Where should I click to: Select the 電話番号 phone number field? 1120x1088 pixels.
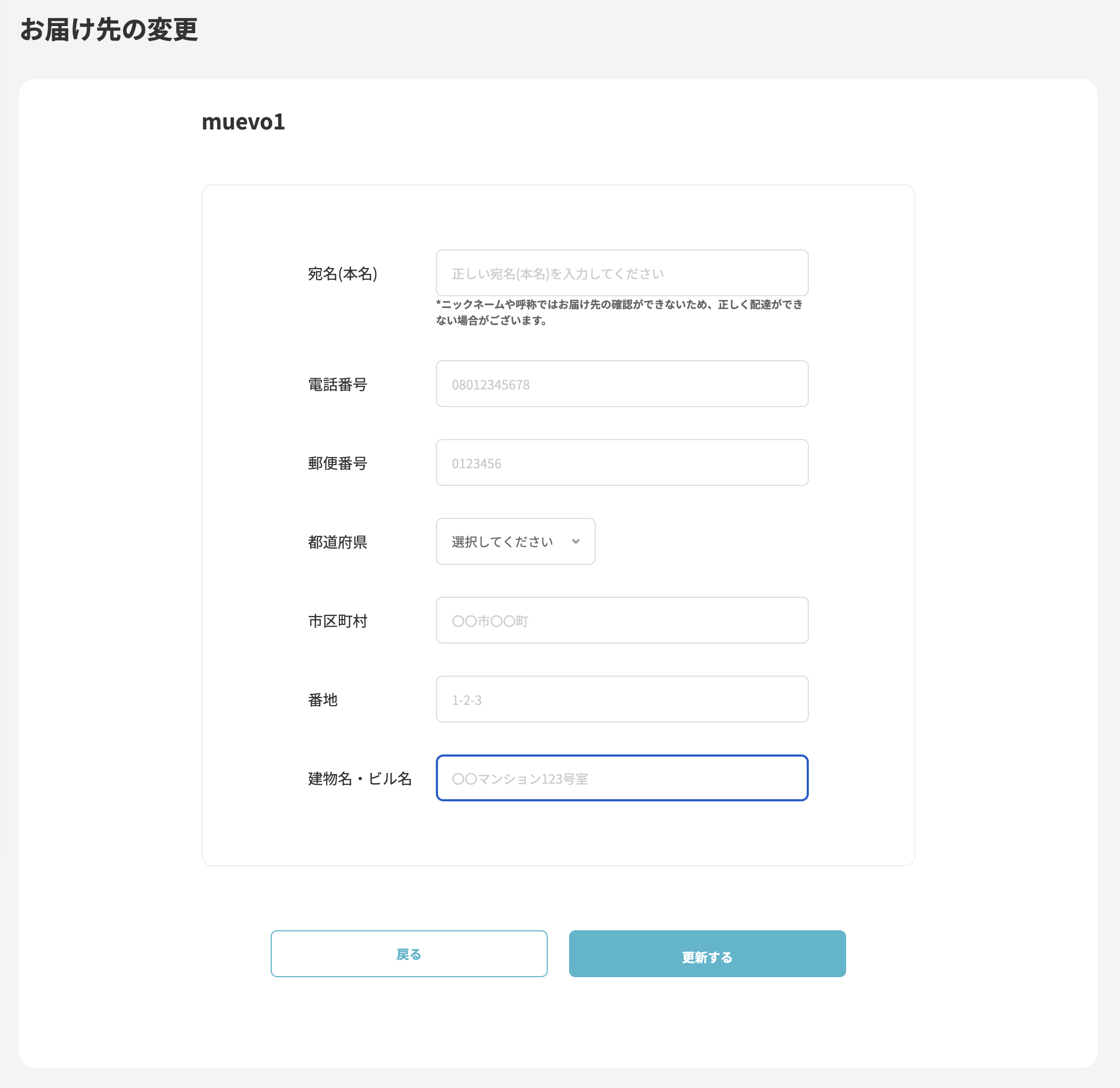point(622,384)
